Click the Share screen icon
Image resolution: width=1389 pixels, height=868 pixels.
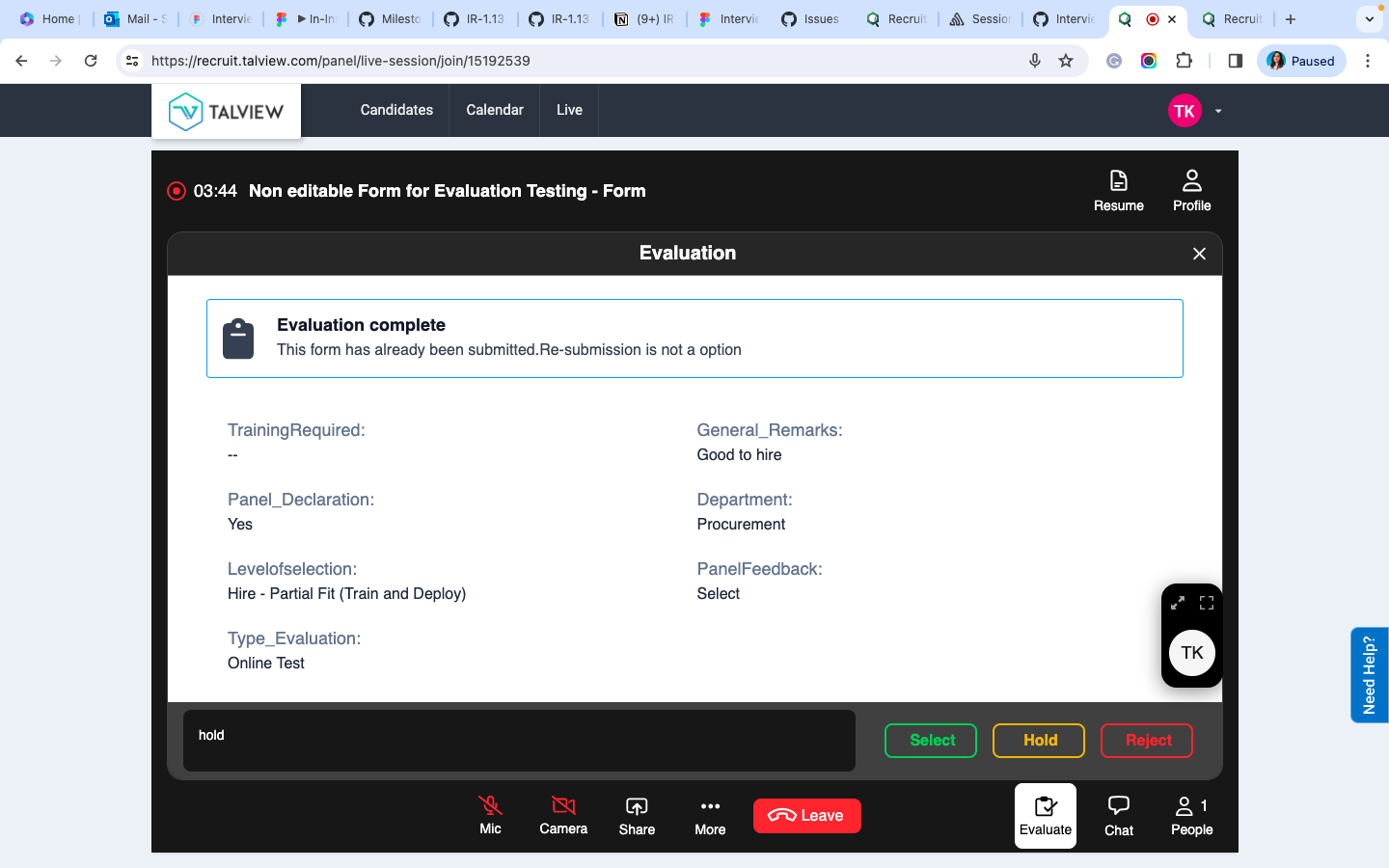[637, 815]
